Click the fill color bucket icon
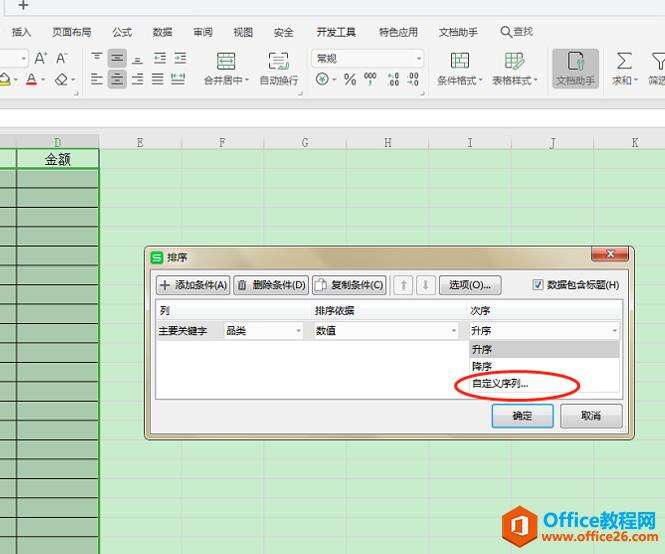 coord(4,79)
